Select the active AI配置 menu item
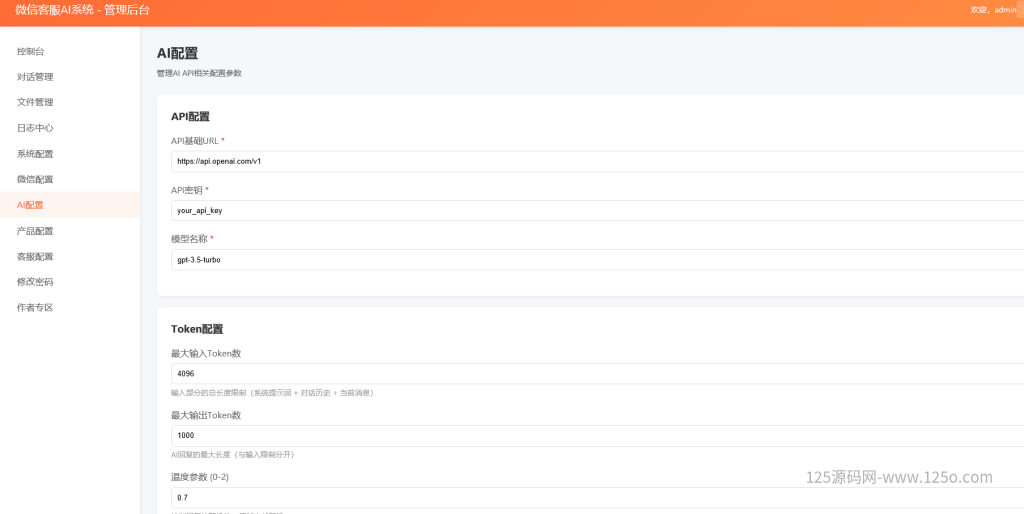This screenshot has width=1024, height=514. 31,205
